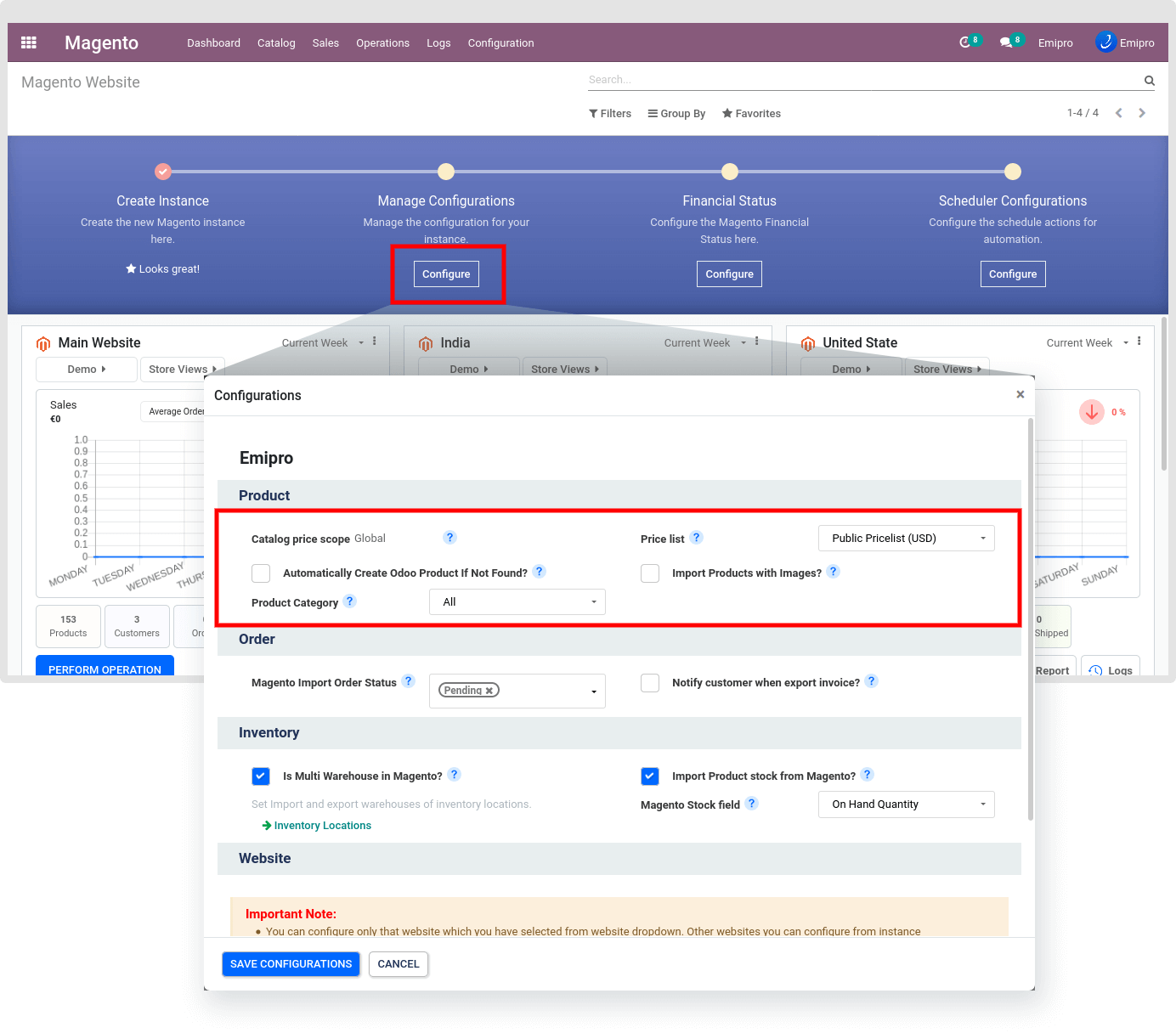Show help tooltip for Product Category
This screenshot has width=1176, height=1033.
[350, 601]
